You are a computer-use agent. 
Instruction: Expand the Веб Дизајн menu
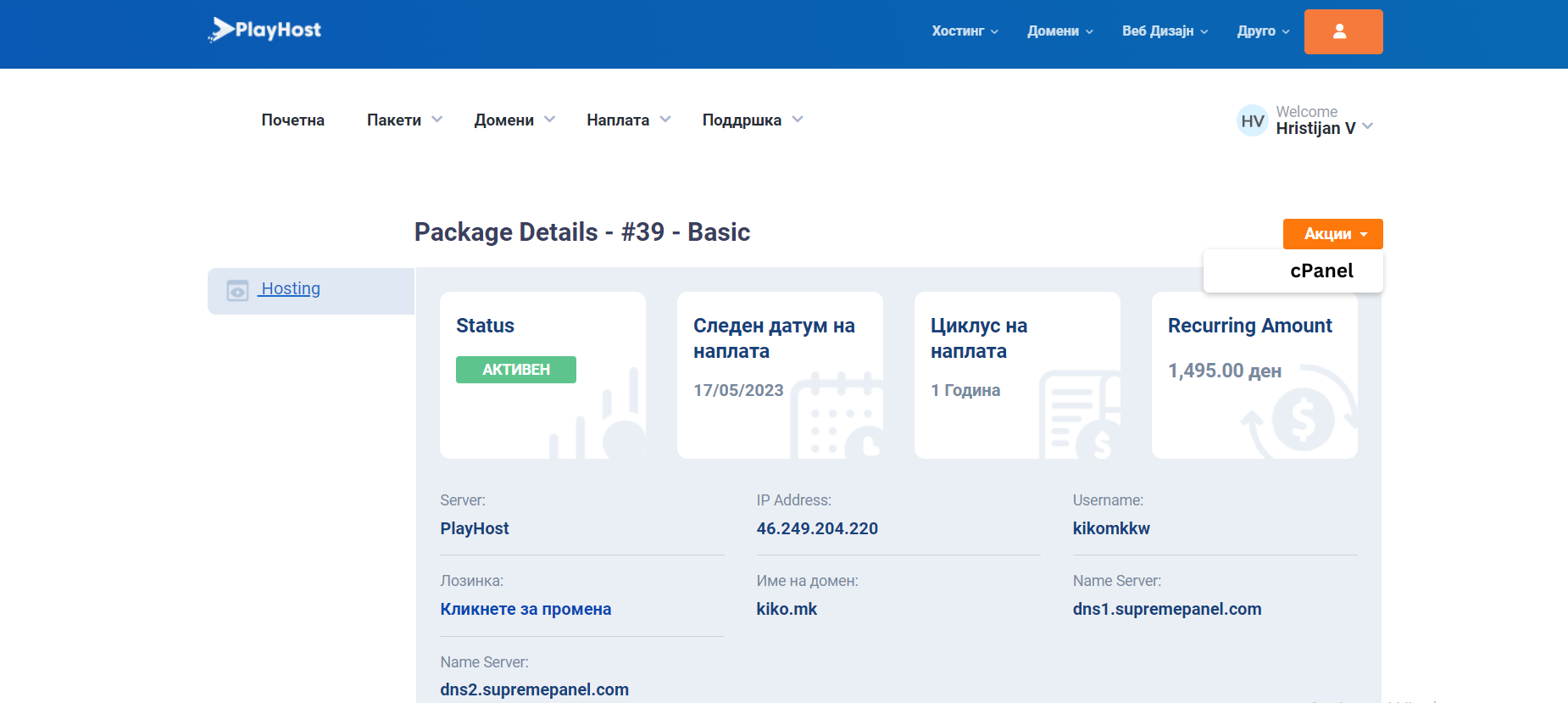1165,31
